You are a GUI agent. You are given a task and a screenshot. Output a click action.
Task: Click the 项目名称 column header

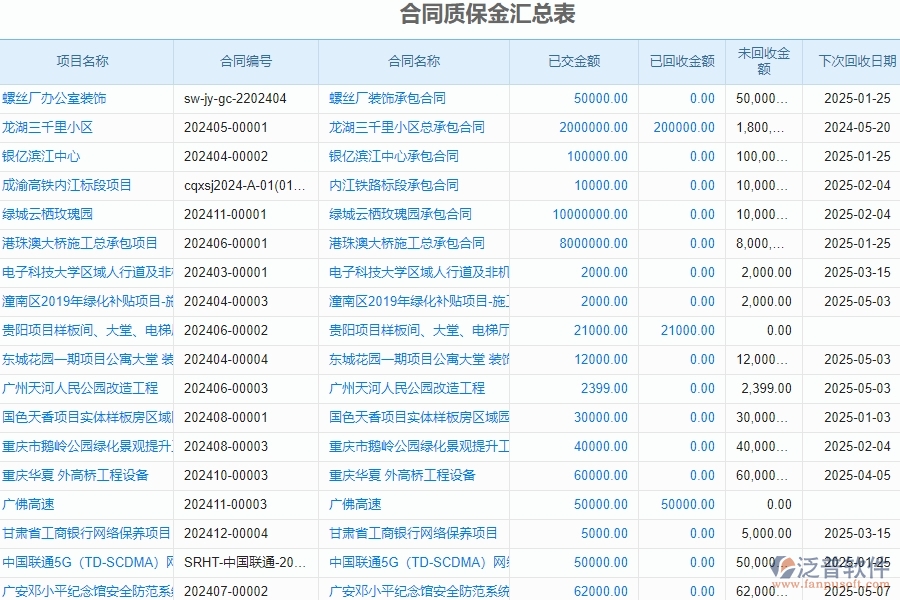coord(85,61)
